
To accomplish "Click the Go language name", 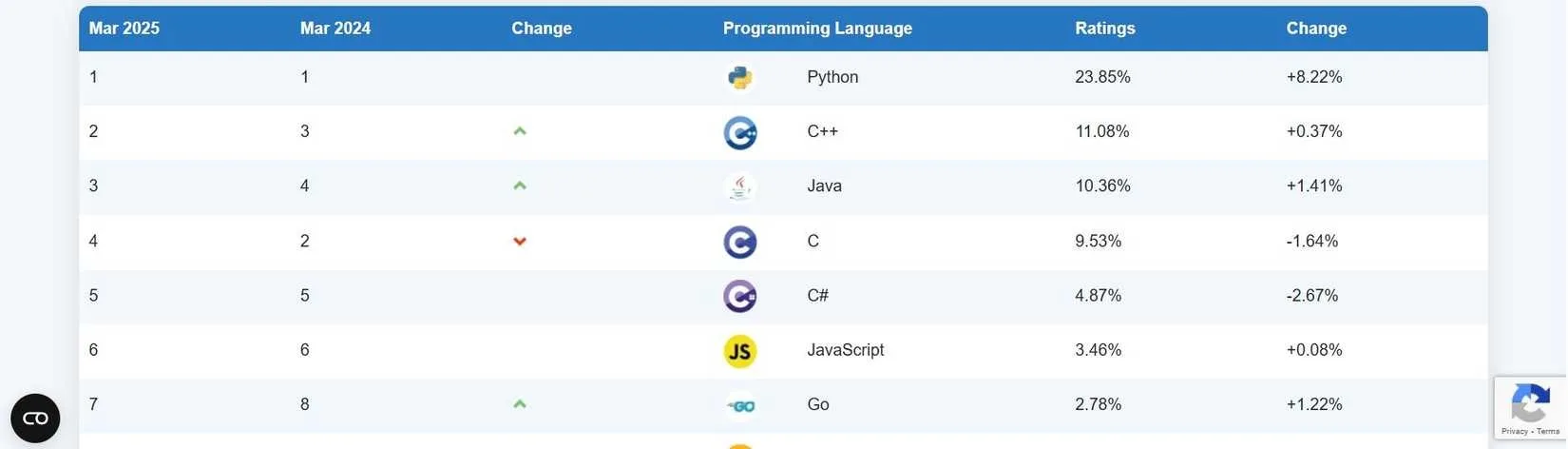I will tap(818, 404).
